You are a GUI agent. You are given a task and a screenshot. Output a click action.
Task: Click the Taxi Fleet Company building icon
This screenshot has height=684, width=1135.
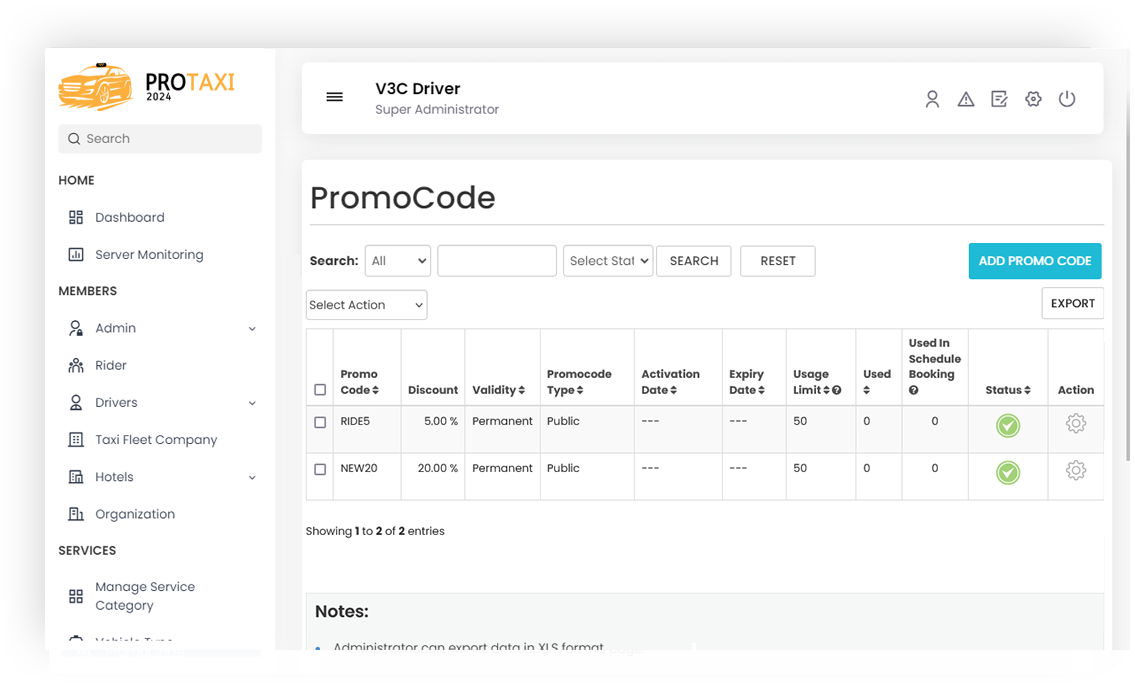pos(76,439)
